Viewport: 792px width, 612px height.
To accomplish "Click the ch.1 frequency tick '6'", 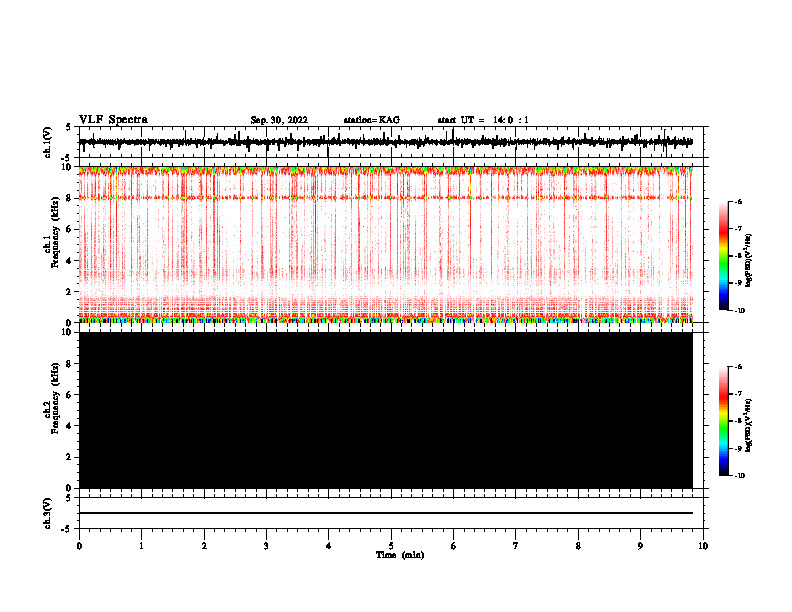I will point(70,229).
